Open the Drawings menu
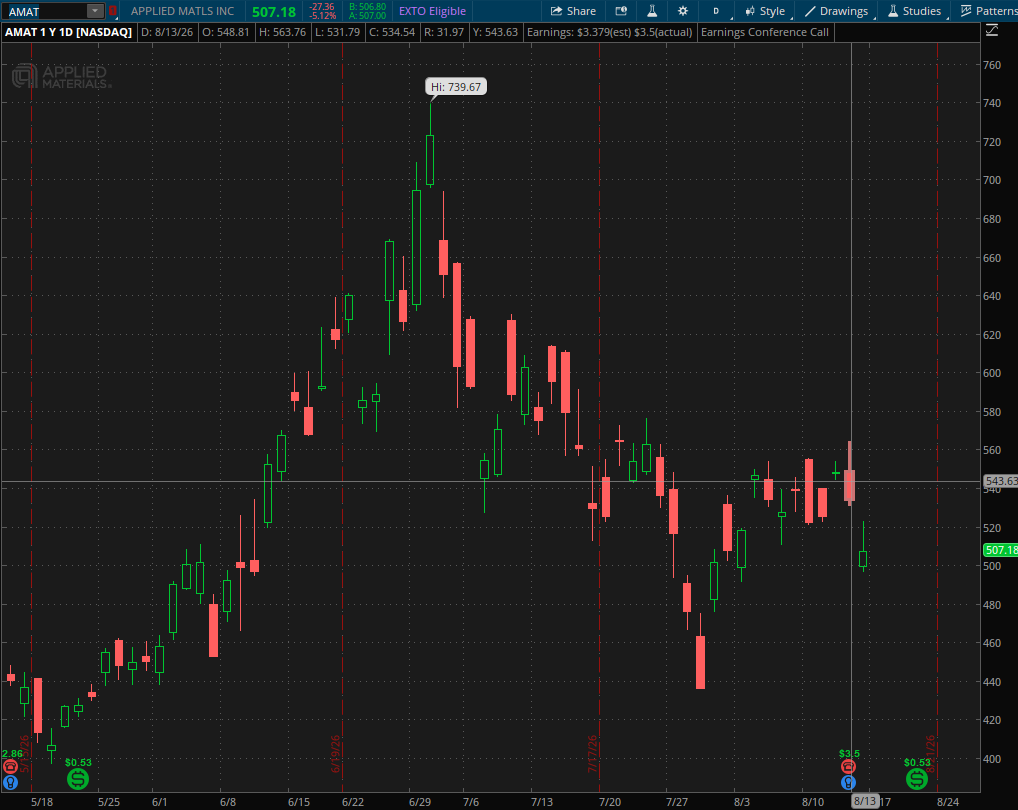Screen dimensions: 1018x810 click(x=836, y=11)
